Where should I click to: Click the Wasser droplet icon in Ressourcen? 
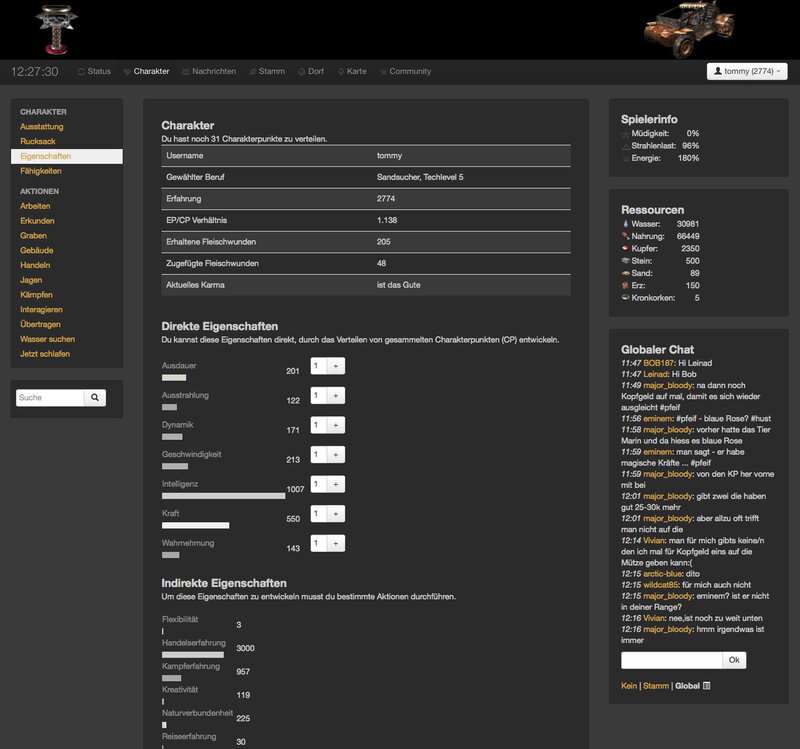[626, 224]
